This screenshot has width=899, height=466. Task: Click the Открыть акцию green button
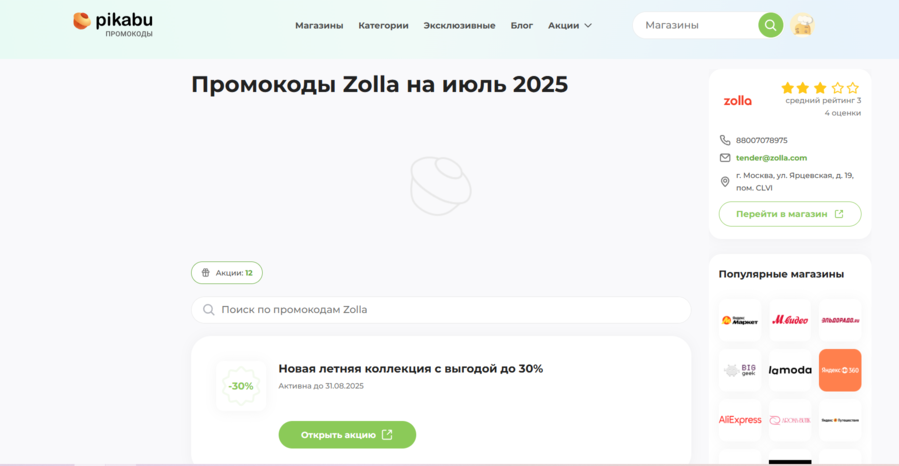(x=347, y=434)
